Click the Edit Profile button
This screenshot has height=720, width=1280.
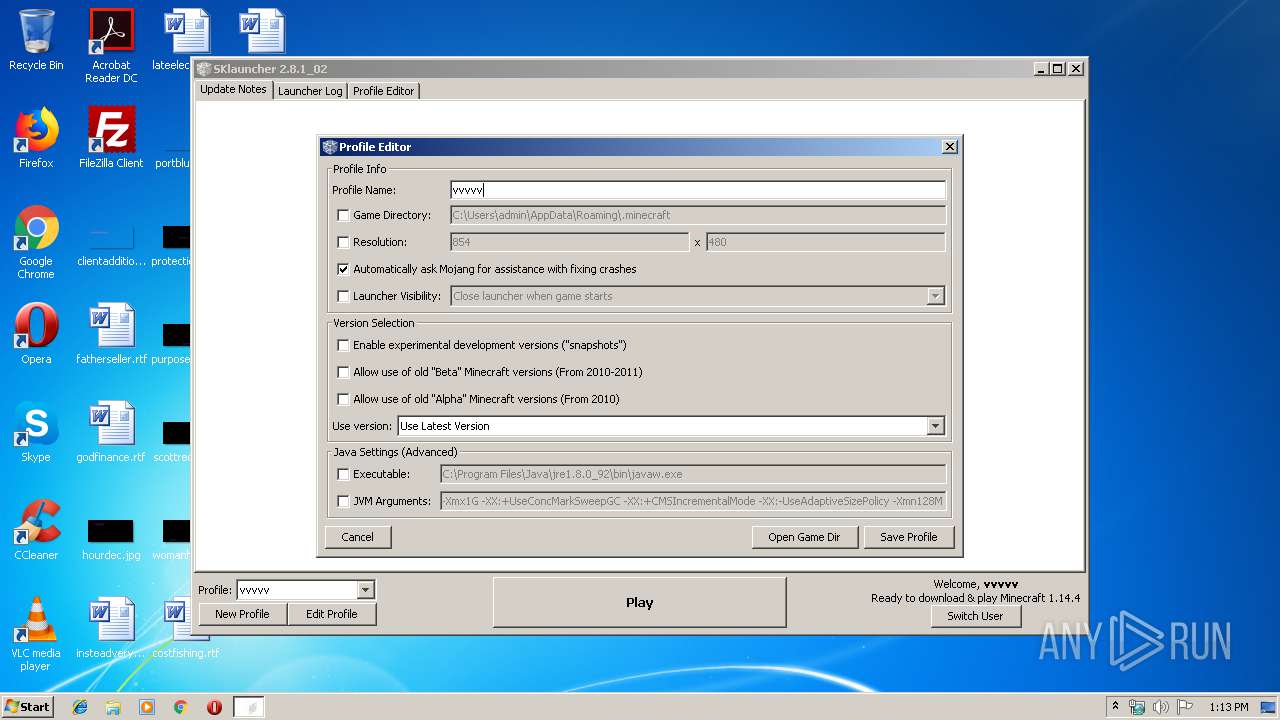(332, 614)
